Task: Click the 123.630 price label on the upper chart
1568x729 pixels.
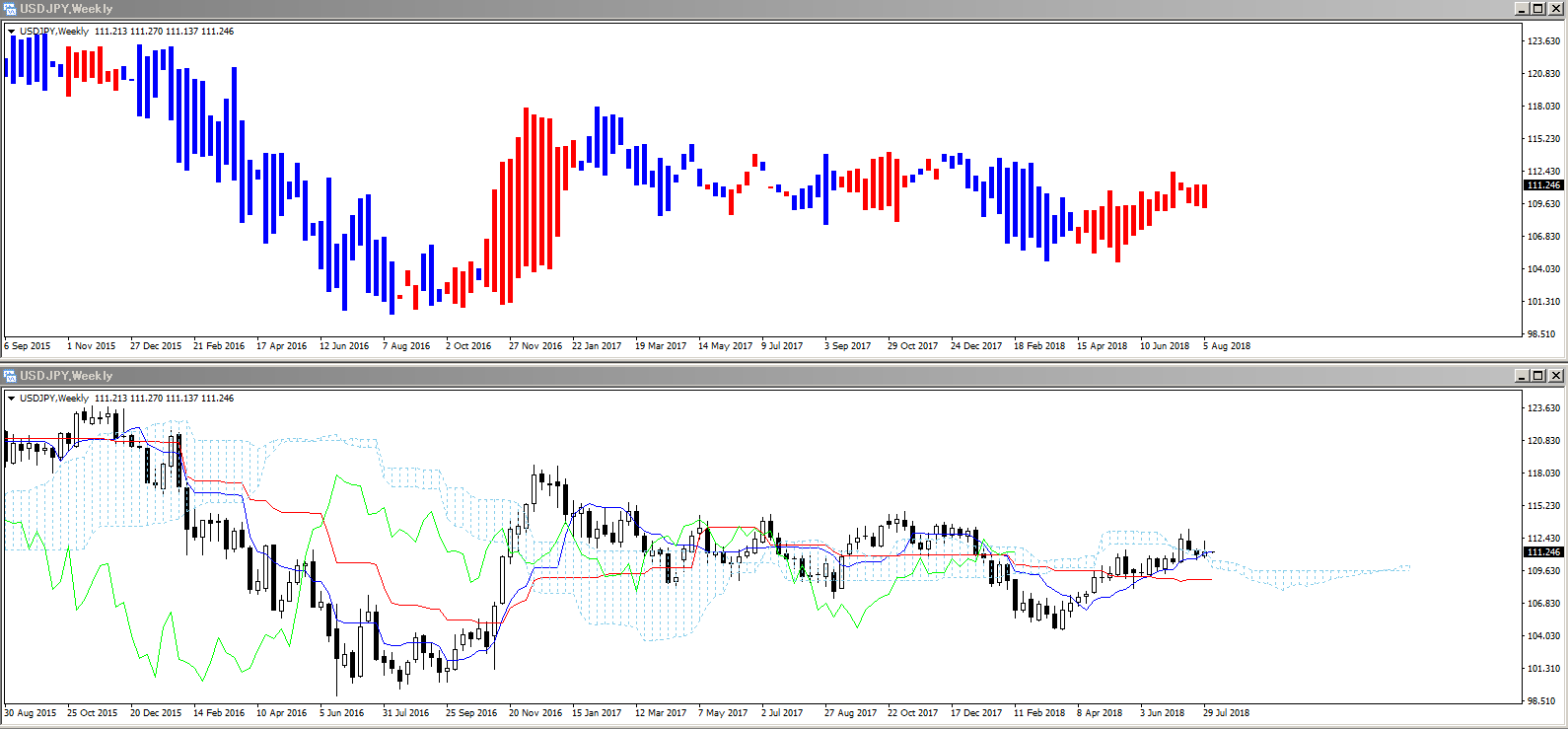Action: [1543, 41]
